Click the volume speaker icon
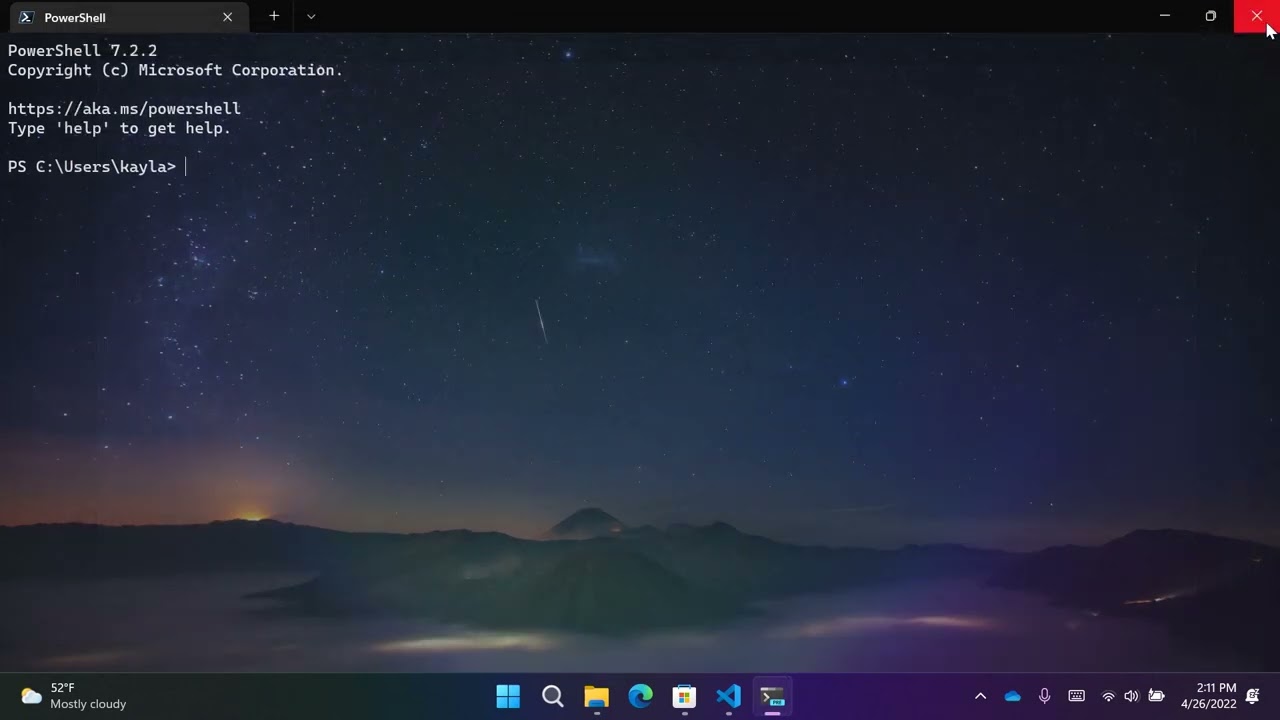Image resolution: width=1280 pixels, height=720 pixels. click(x=1131, y=696)
